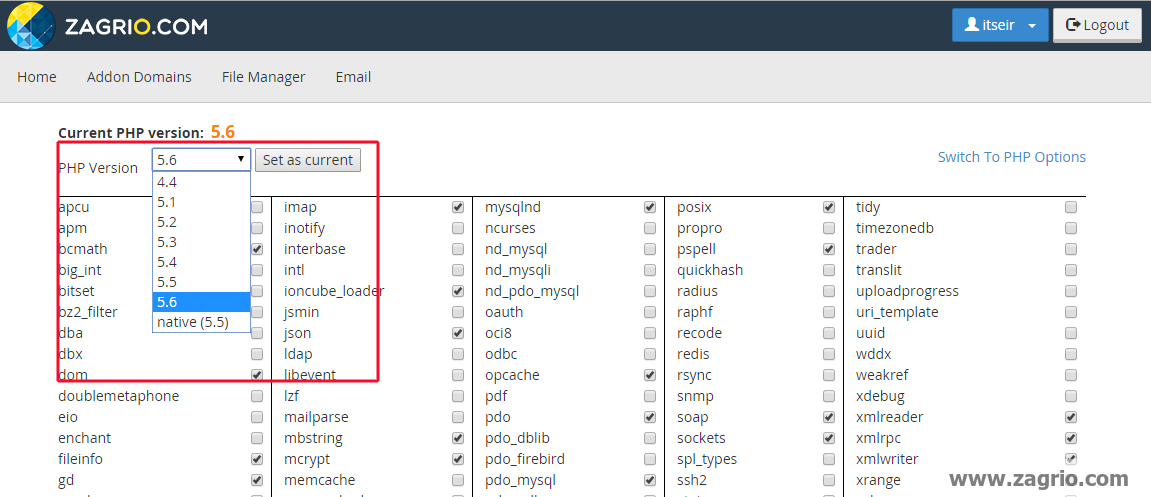This screenshot has width=1151, height=497.
Task: Select version 5.1 from the dropdown list
Action: [201, 202]
